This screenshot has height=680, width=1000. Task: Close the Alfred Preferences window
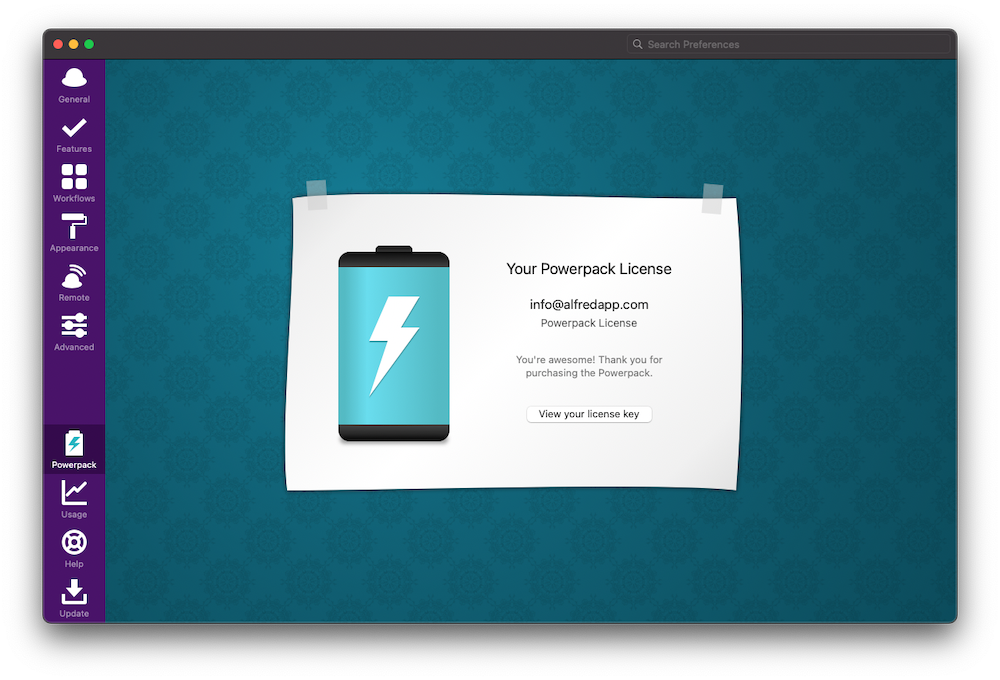[58, 44]
